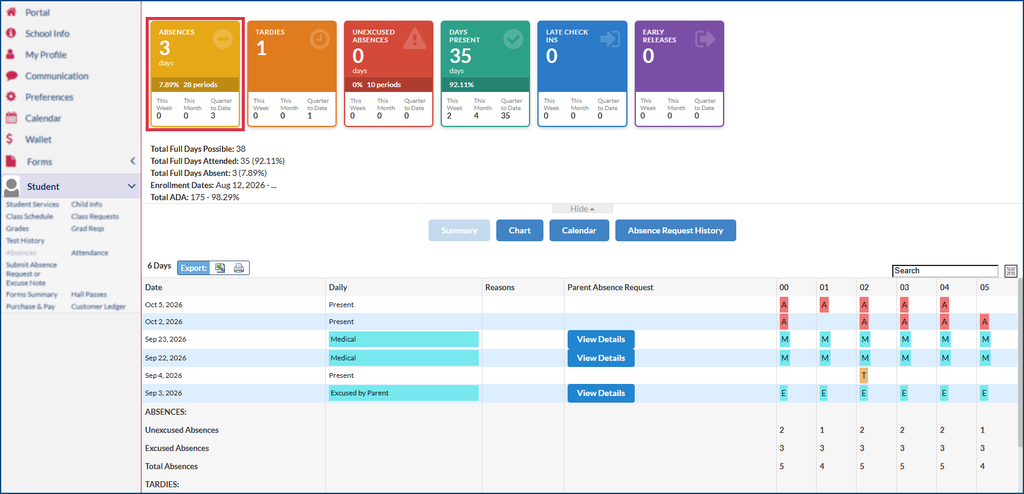
Task: Click the Sep 23 Medical daily cell
Action: coord(404,340)
